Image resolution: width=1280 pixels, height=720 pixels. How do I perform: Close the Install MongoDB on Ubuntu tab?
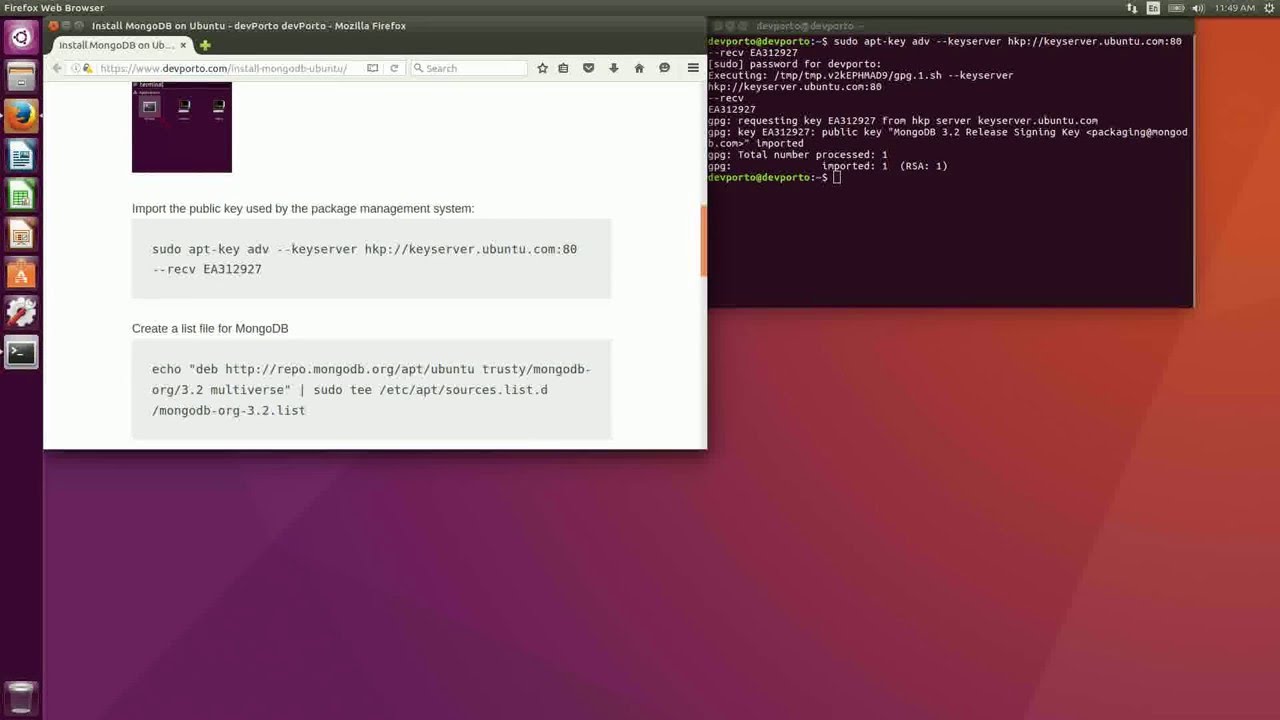pyautogui.click(x=183, y=45)
